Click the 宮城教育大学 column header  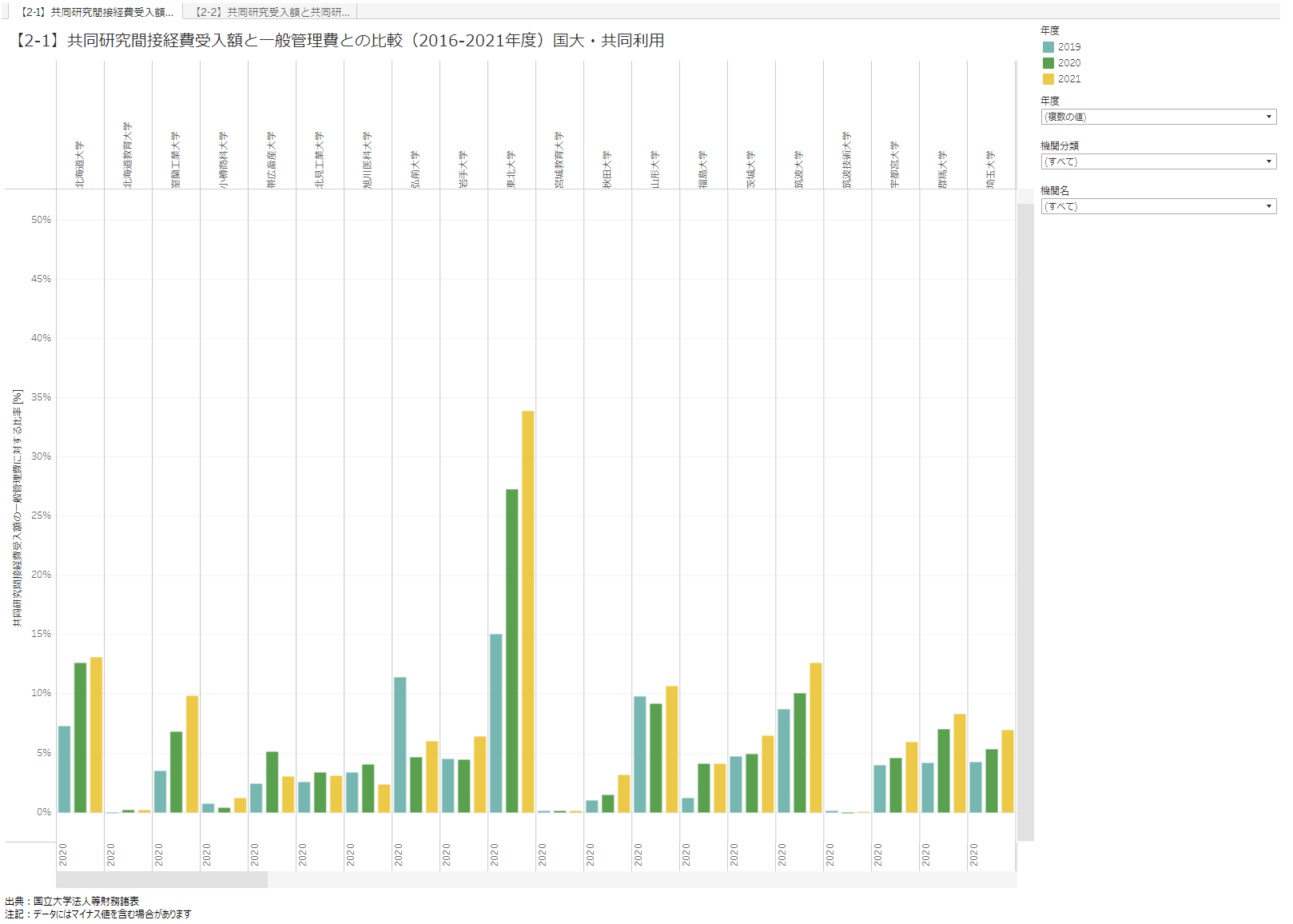click(x=559, y=160)
